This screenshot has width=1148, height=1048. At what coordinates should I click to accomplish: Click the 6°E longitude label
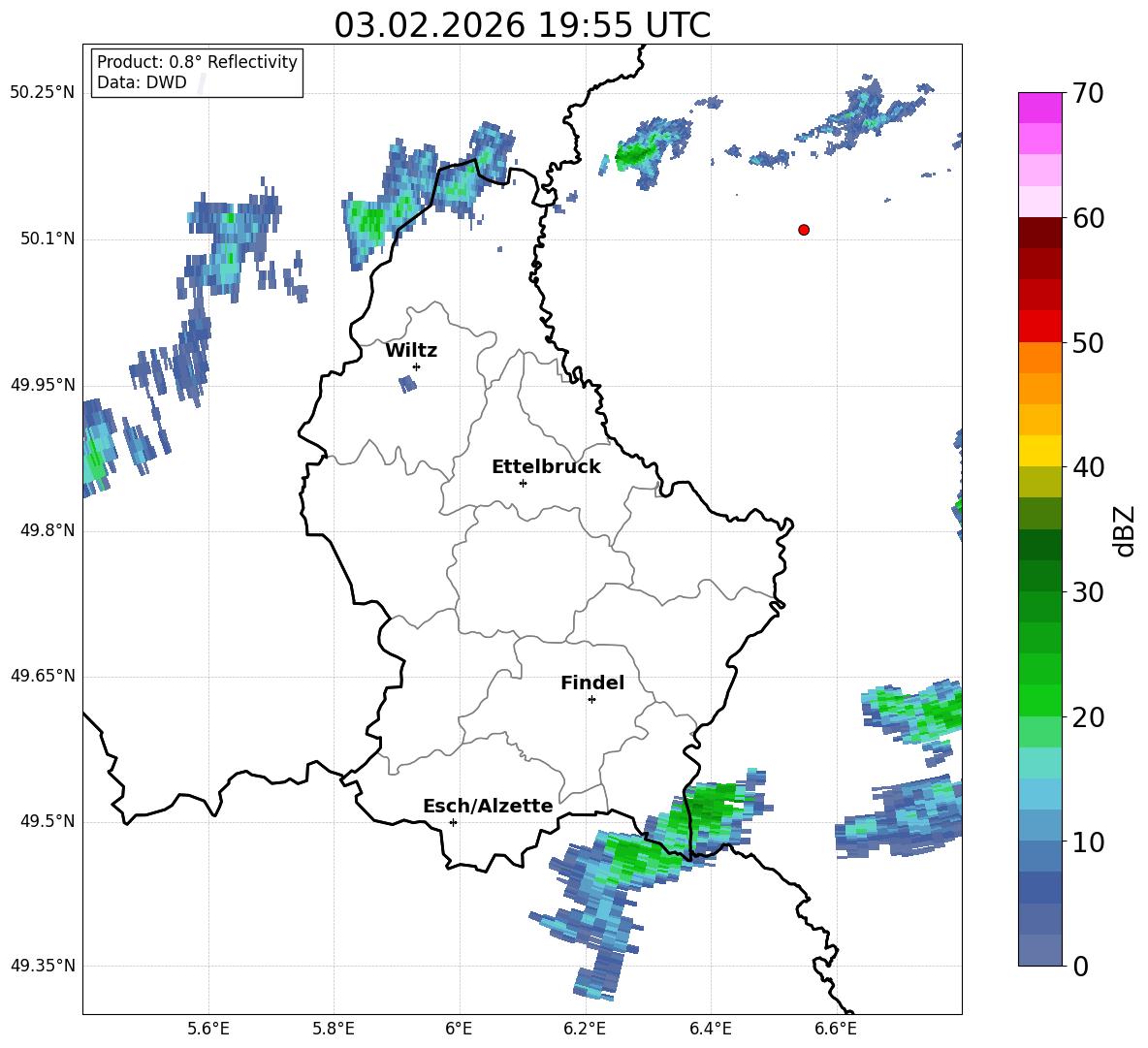459,1029
